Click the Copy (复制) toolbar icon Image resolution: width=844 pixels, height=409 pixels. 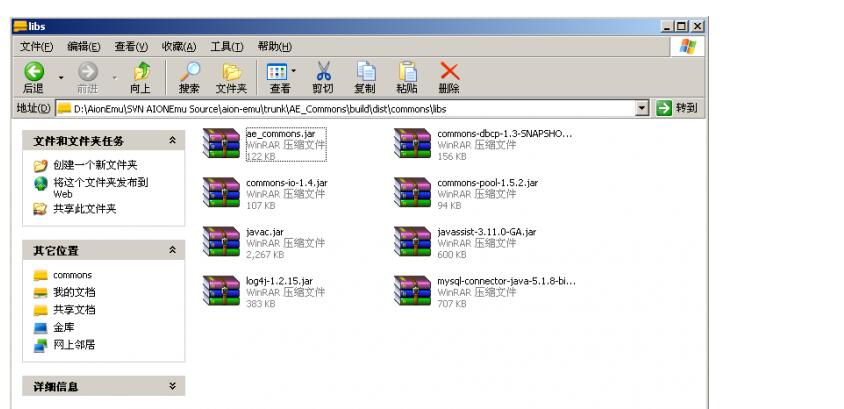[x=365, y=72]
